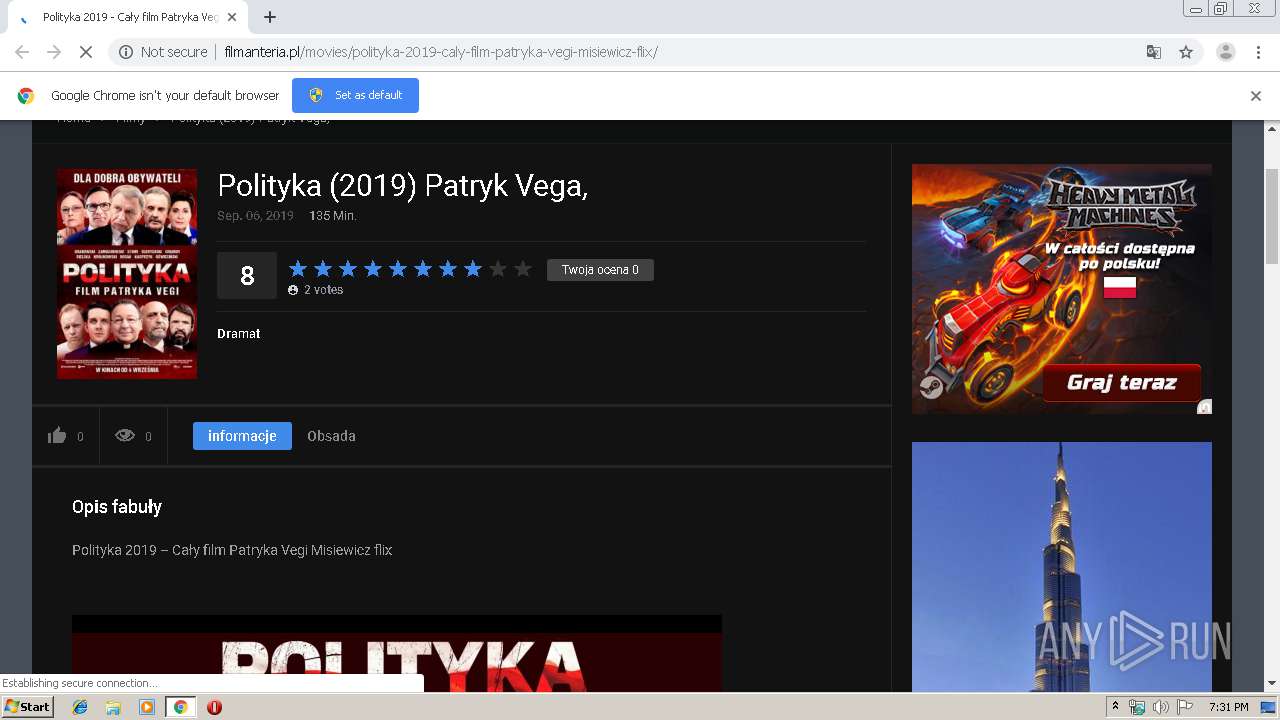Open the Polityka movie poster
Image resolution: width=1280 pixels, height=720 pixels.
click(127, 273)
